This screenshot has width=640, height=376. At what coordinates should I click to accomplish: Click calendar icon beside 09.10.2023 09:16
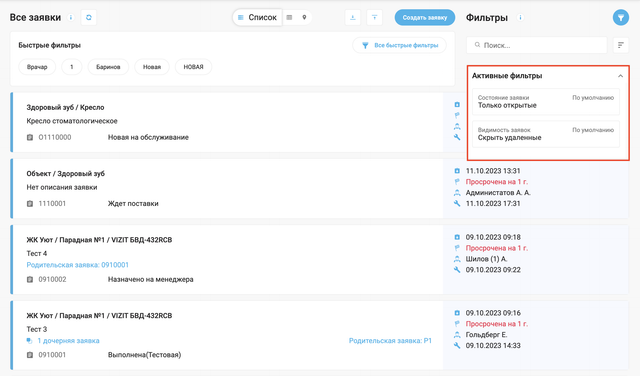point(457,313)
